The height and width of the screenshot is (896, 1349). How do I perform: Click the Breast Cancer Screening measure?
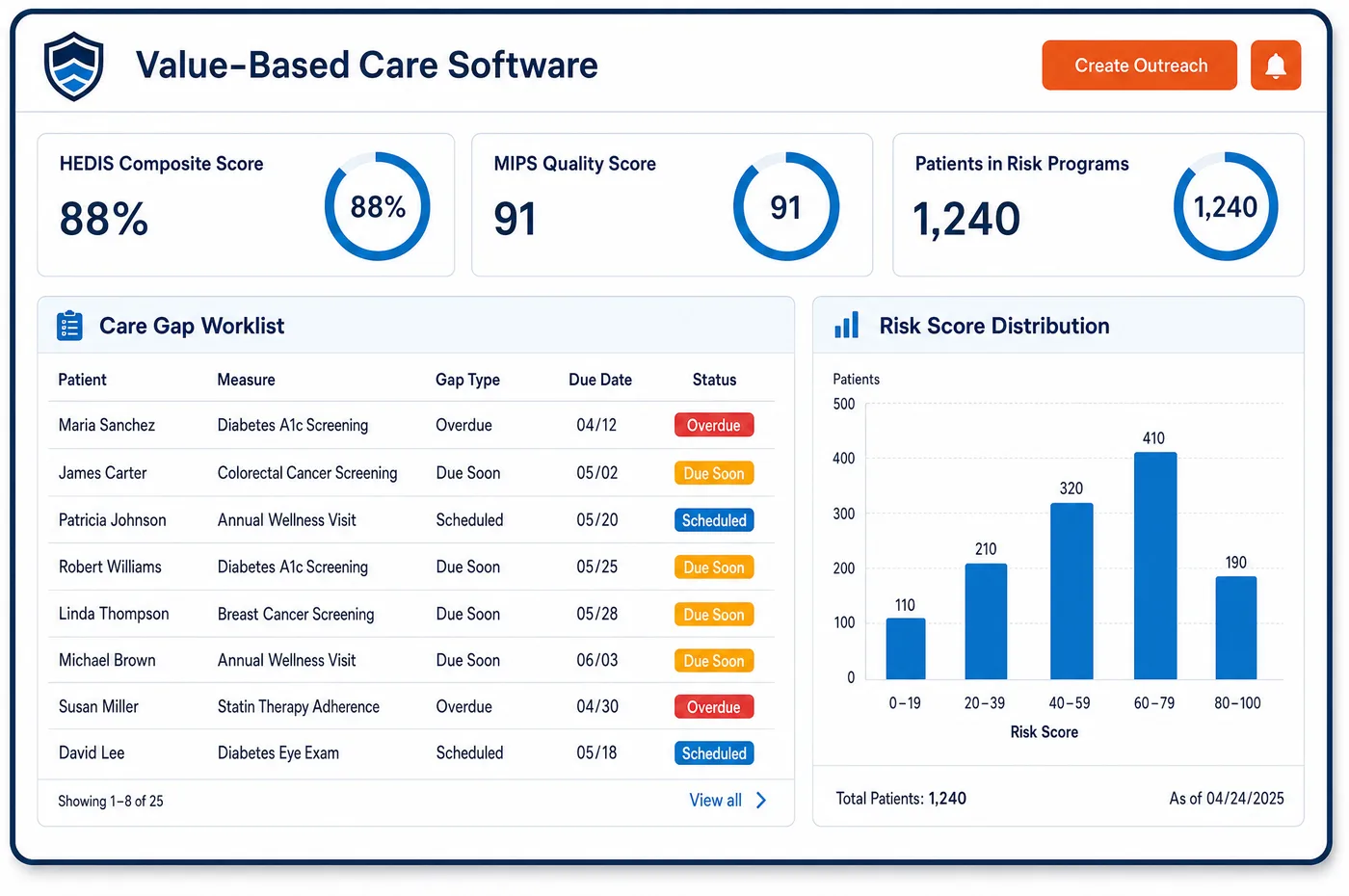[x=296, y=614]
